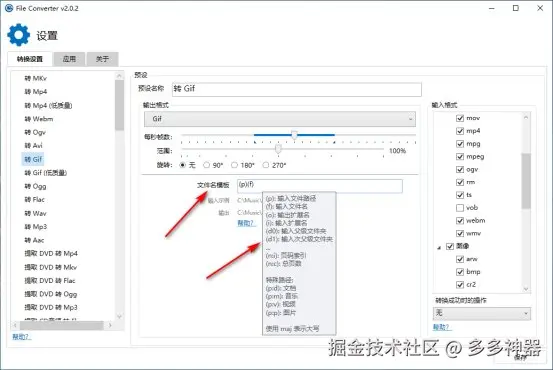Select the 转 Flac preset
553x370 pixels.
(35, 200)
